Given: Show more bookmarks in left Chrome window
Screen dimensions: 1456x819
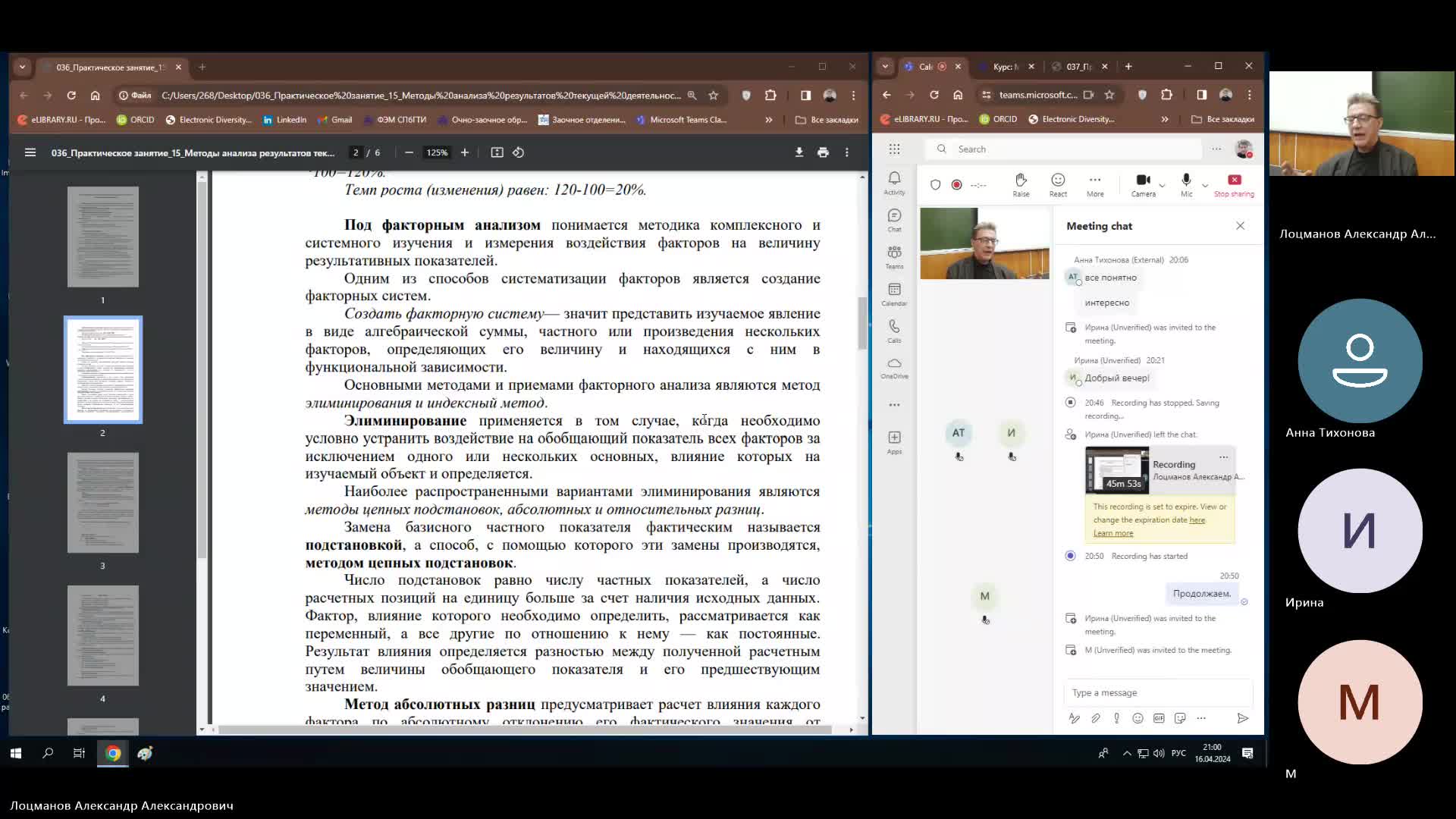Looking at the screenshot, I should 769,120.
